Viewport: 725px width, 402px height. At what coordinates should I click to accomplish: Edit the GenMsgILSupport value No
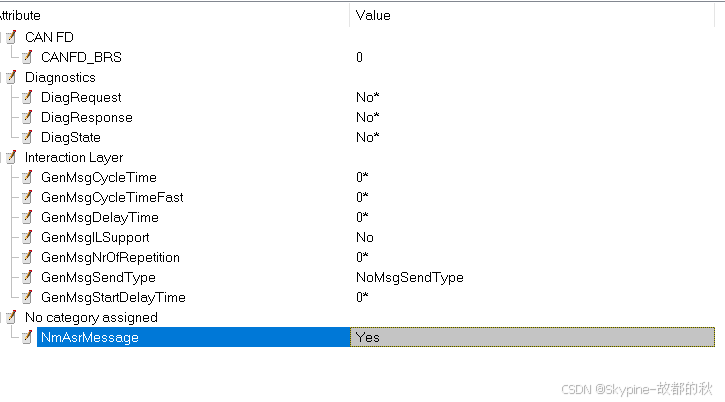pos(365,237)
